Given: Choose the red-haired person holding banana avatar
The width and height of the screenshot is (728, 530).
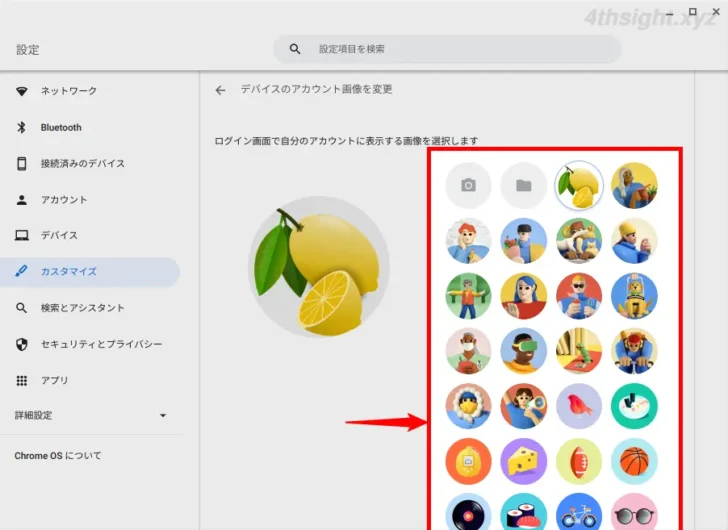Looking at the screenshot, I should coord(468,241).
